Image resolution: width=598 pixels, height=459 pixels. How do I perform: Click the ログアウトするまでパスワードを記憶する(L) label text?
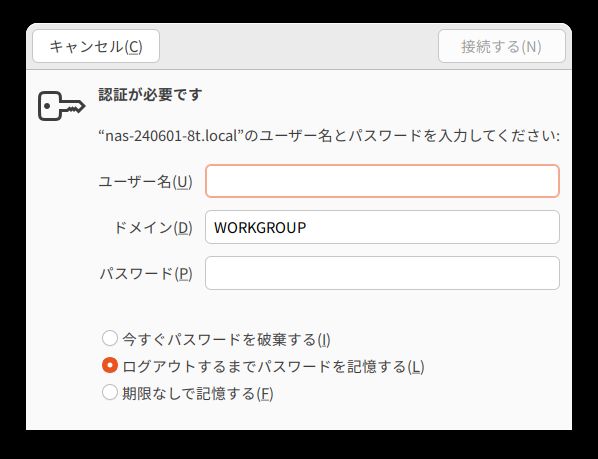(273, 366)
